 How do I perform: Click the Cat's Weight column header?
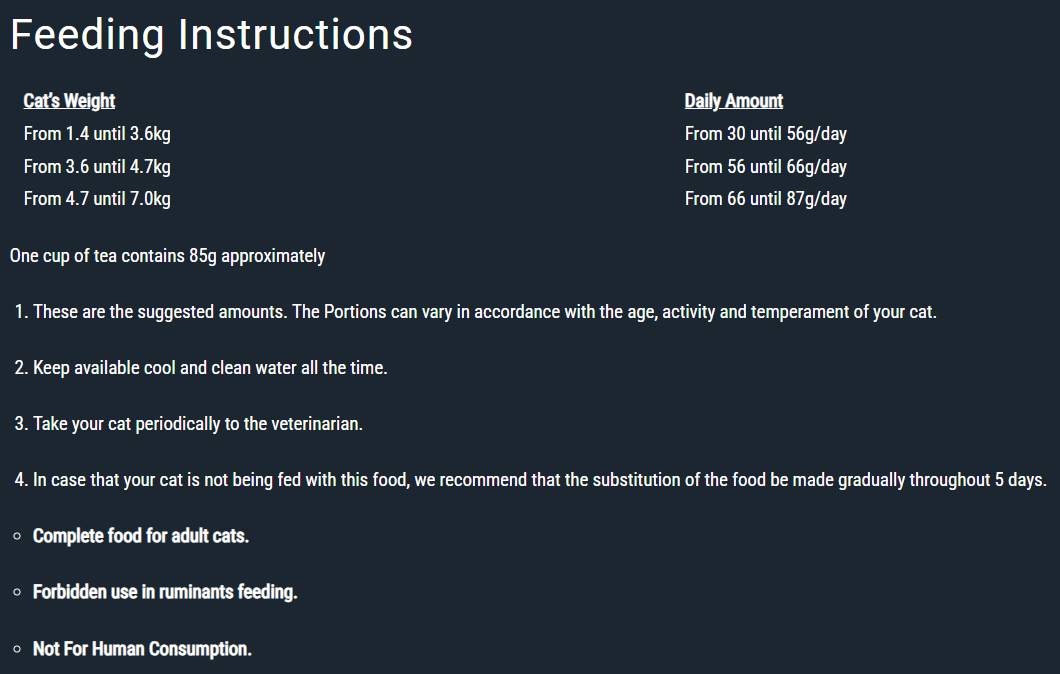click(69, 101)
